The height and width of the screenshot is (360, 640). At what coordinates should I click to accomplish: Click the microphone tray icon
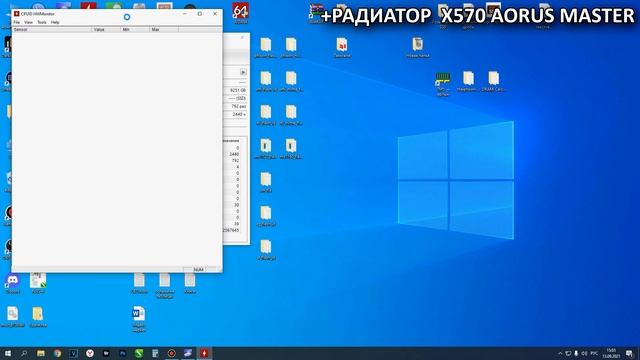[576, 353]
